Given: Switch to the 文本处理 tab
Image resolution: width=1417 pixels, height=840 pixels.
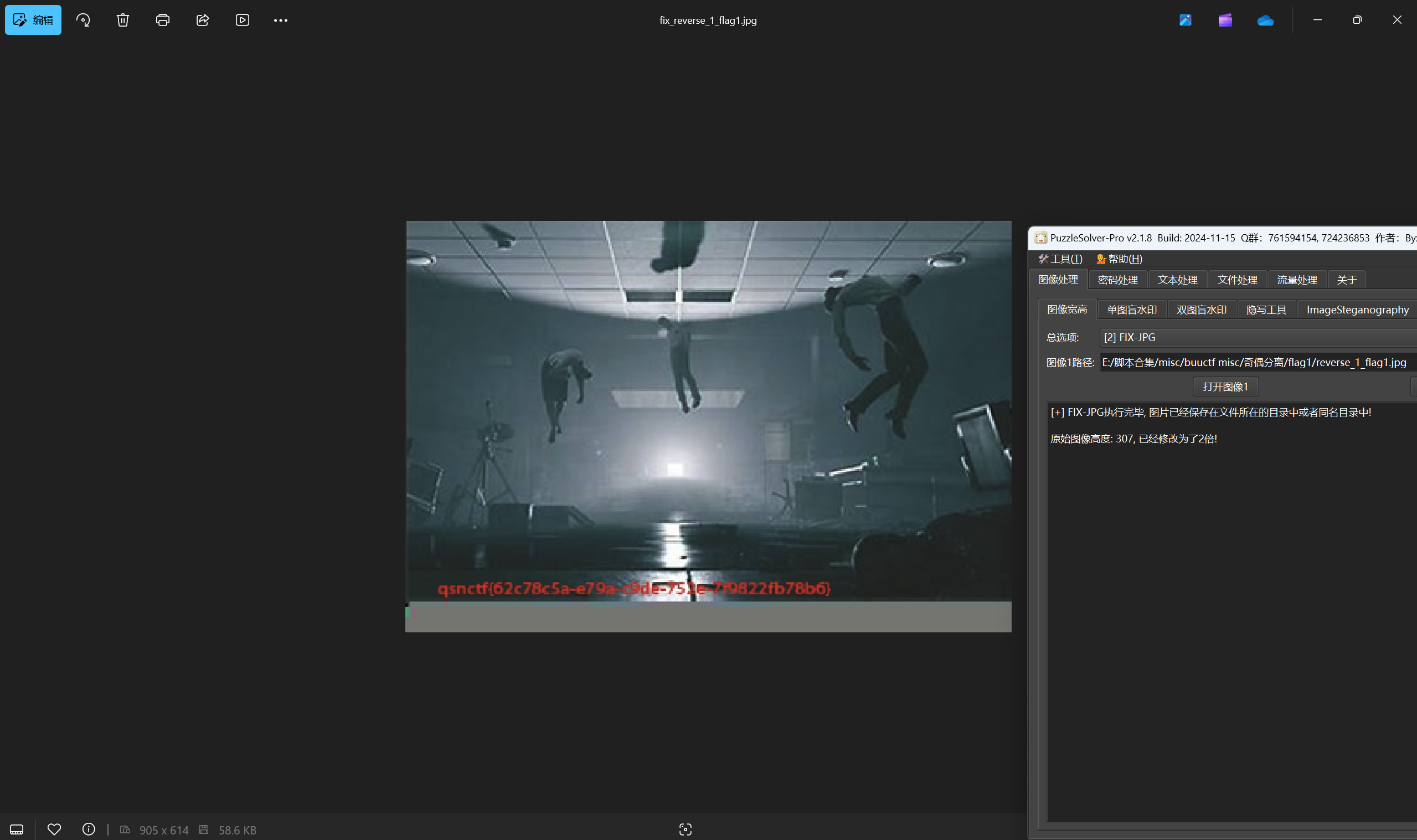Looking at the screenshot, I should pos(1178,280).
